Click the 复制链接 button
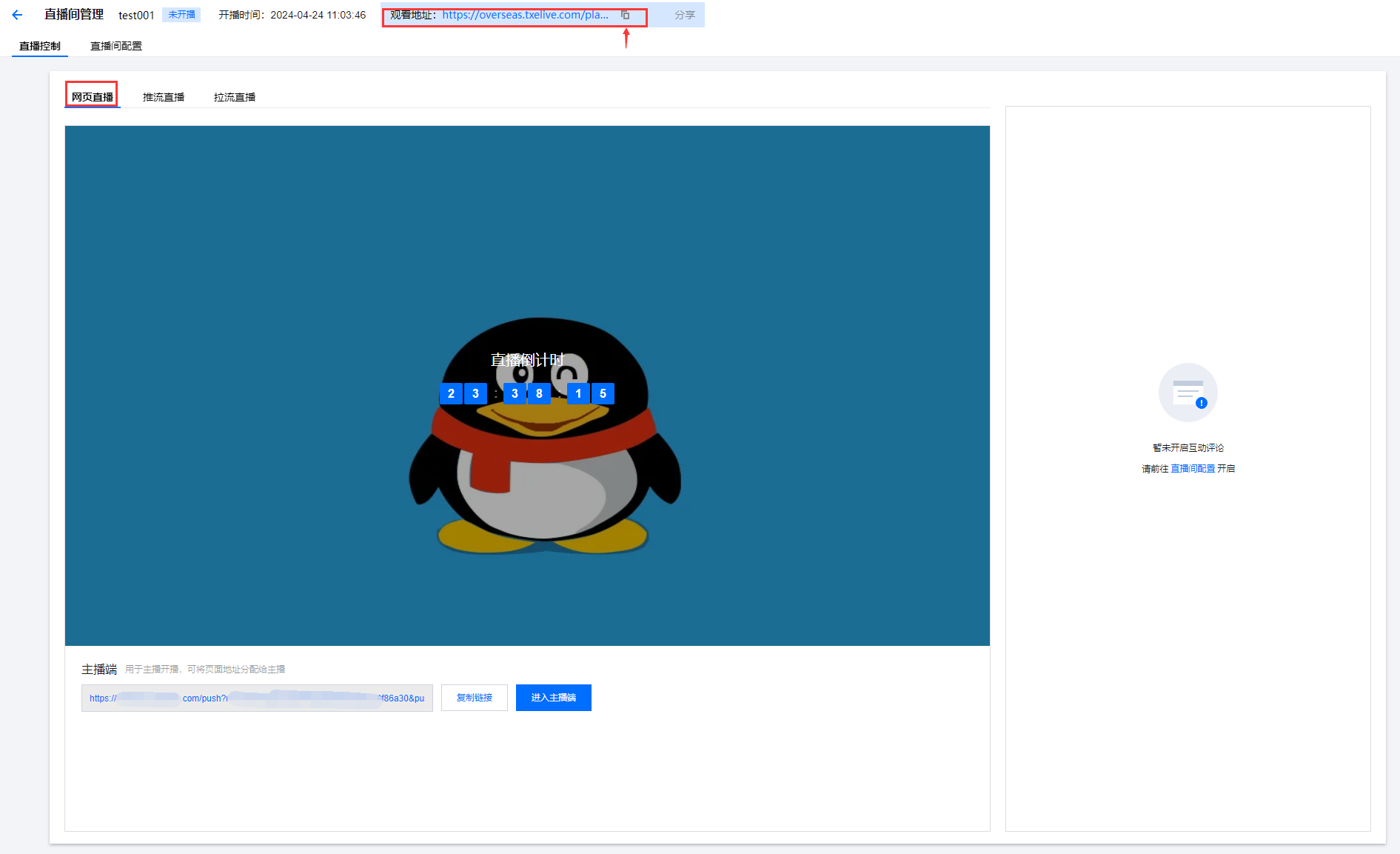1400x854 pixels. tap(475, 698)
